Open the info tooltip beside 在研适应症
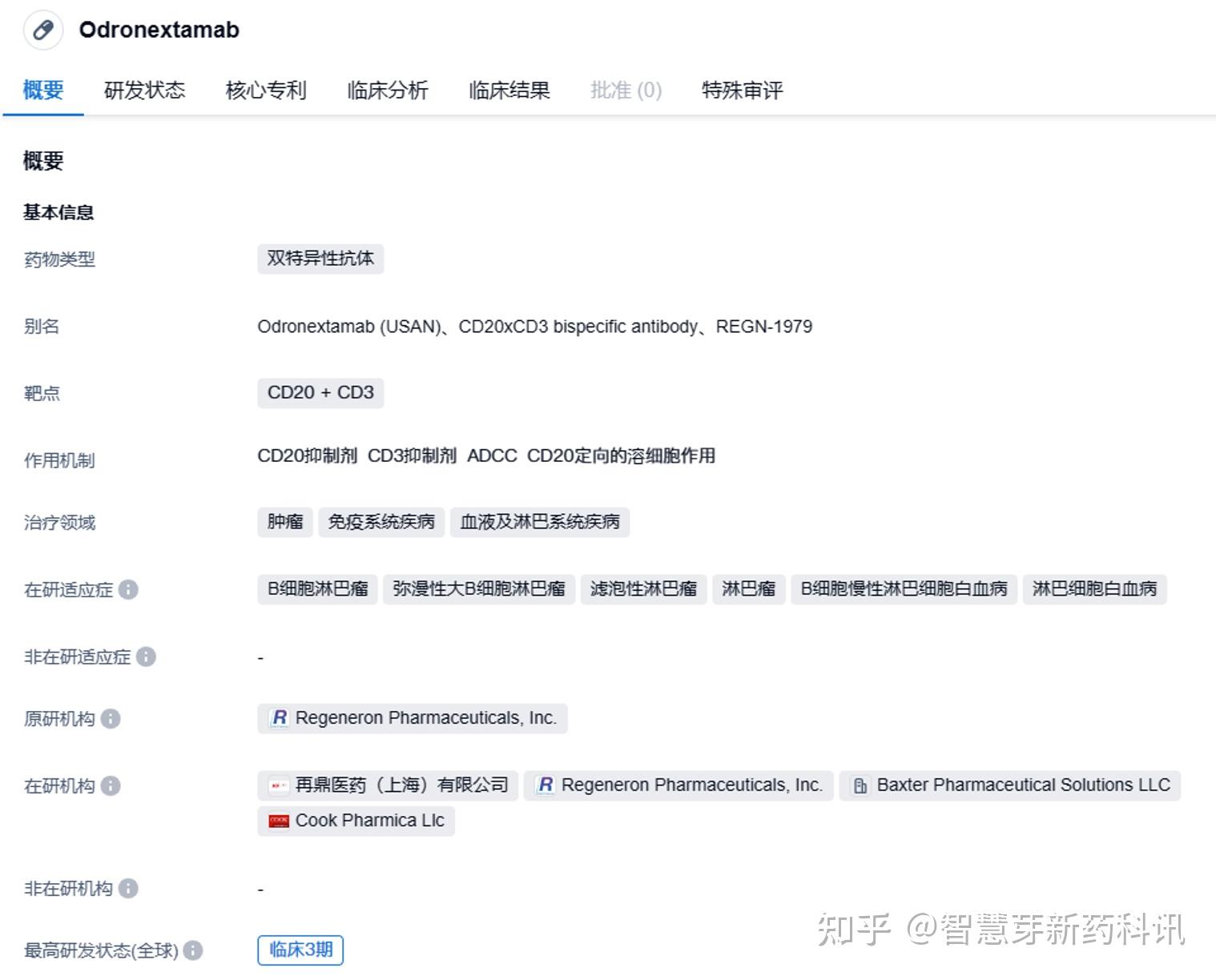This screenshot has width=1216, height=980. (x=130, y=591)
